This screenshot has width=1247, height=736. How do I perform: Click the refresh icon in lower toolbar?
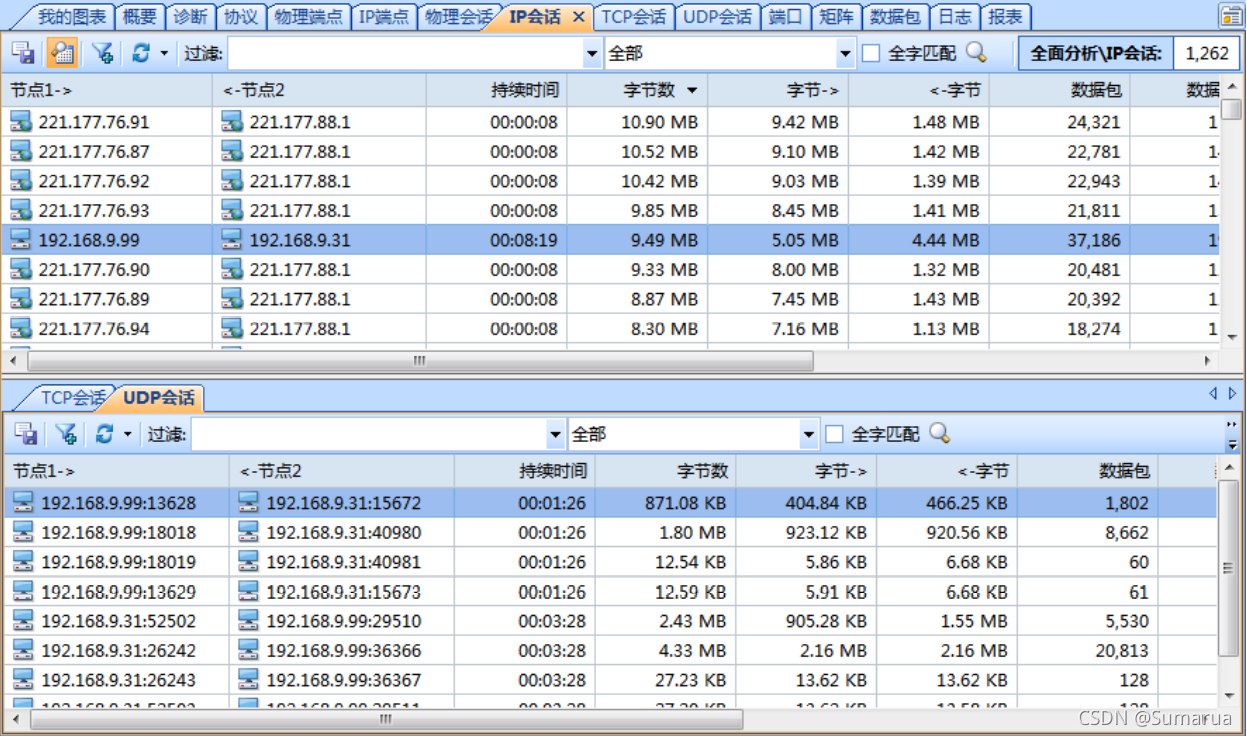105,434
